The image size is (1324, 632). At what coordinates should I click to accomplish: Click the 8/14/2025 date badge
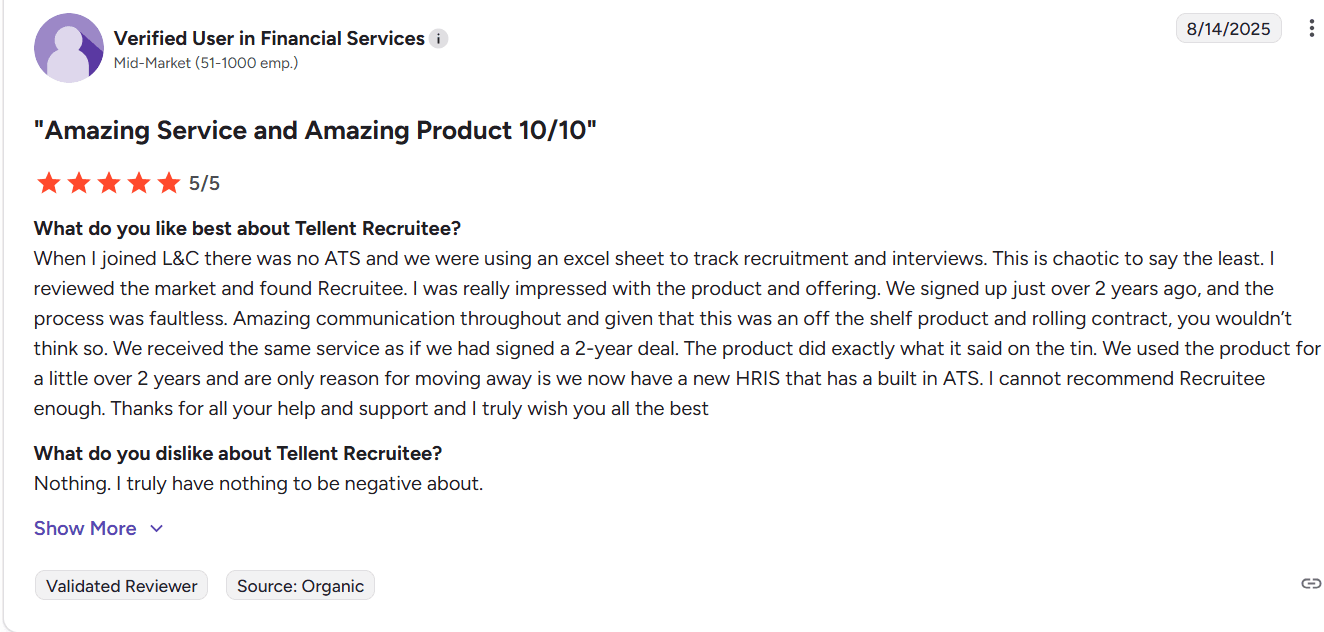(1228, 29)
